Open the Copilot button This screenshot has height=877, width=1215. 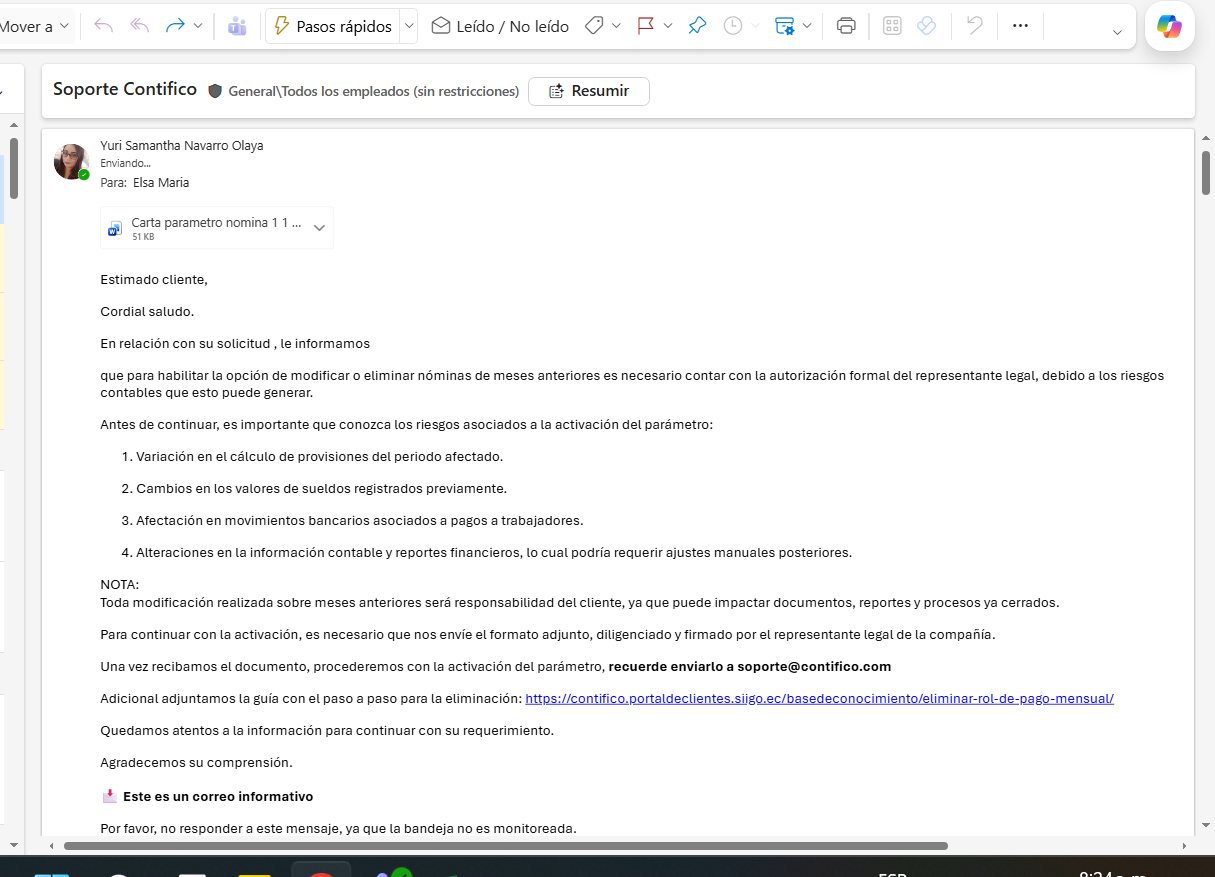click(1169, 27)
